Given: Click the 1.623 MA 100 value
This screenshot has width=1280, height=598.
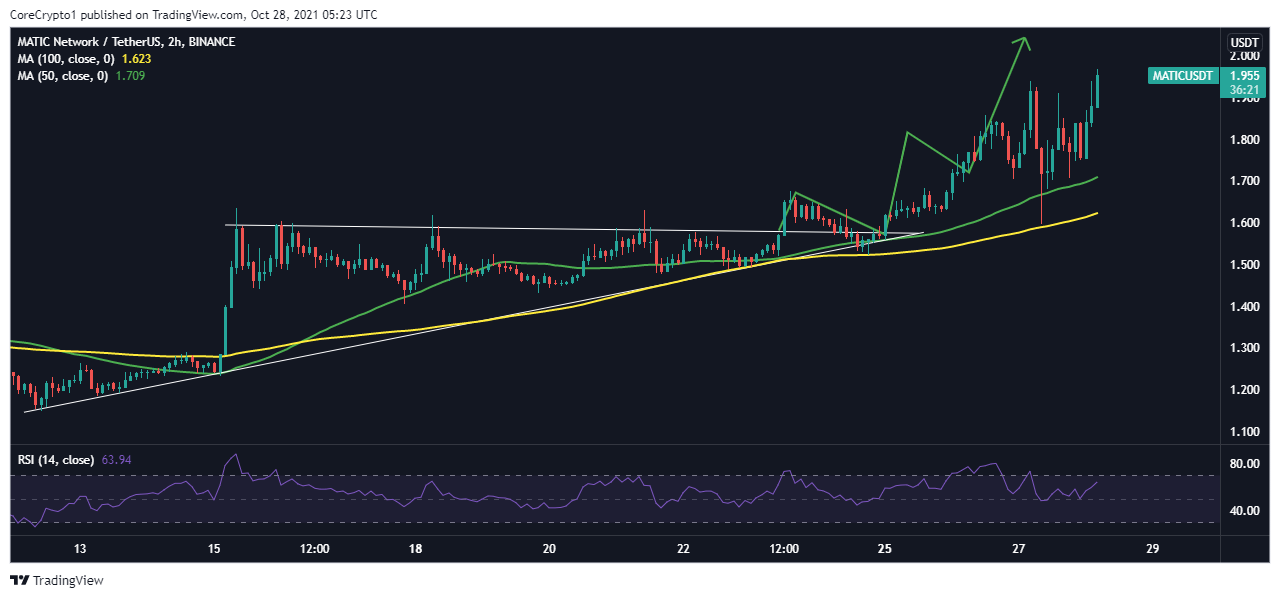Looking at the screenshot, I should click(136, 59).
